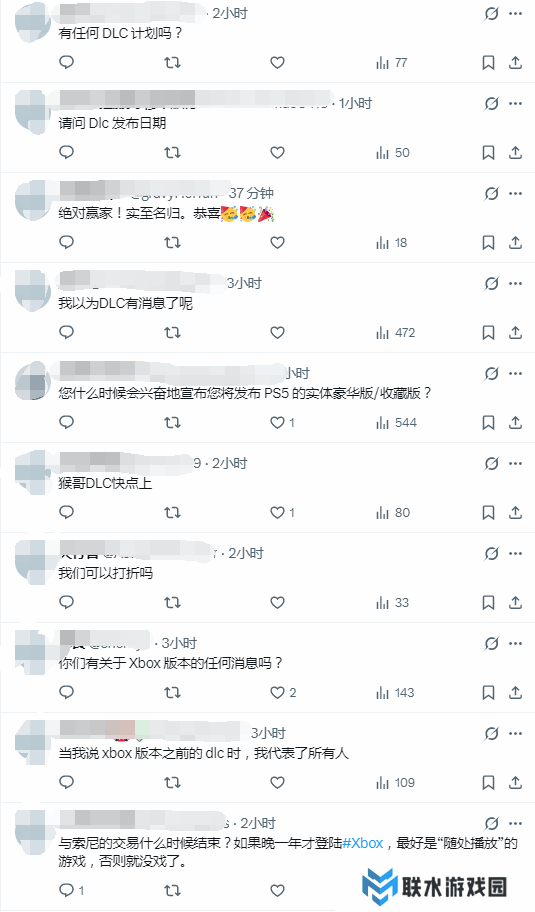Open Grok icon on 'xbox 版本之前的 dlc' tweet

point(491,733)
